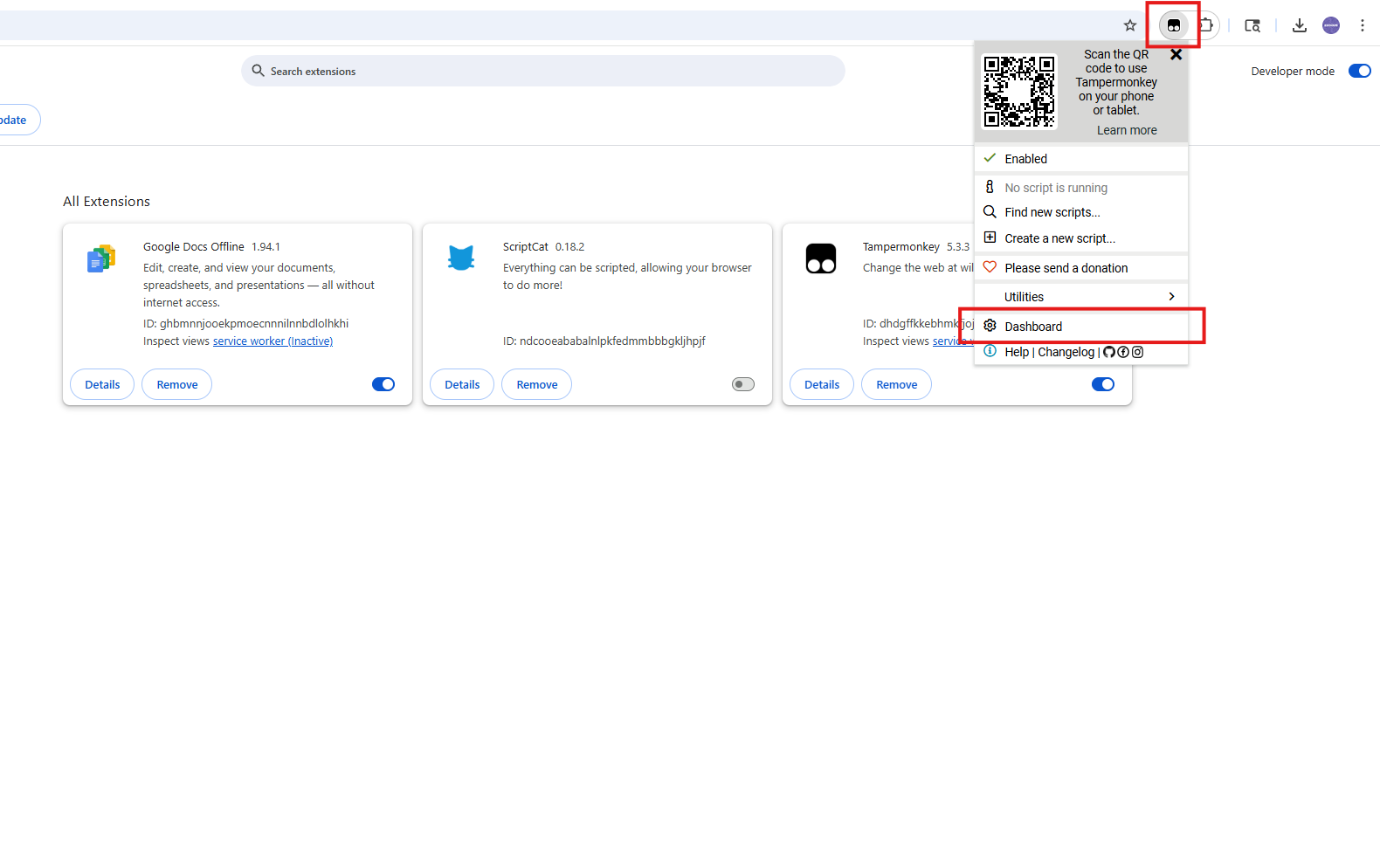Viewport: 1380px width, 868px height.
Task: Enable the ScriptCat extension toggle
Action: pyautogui.click(x=743, y=384)
